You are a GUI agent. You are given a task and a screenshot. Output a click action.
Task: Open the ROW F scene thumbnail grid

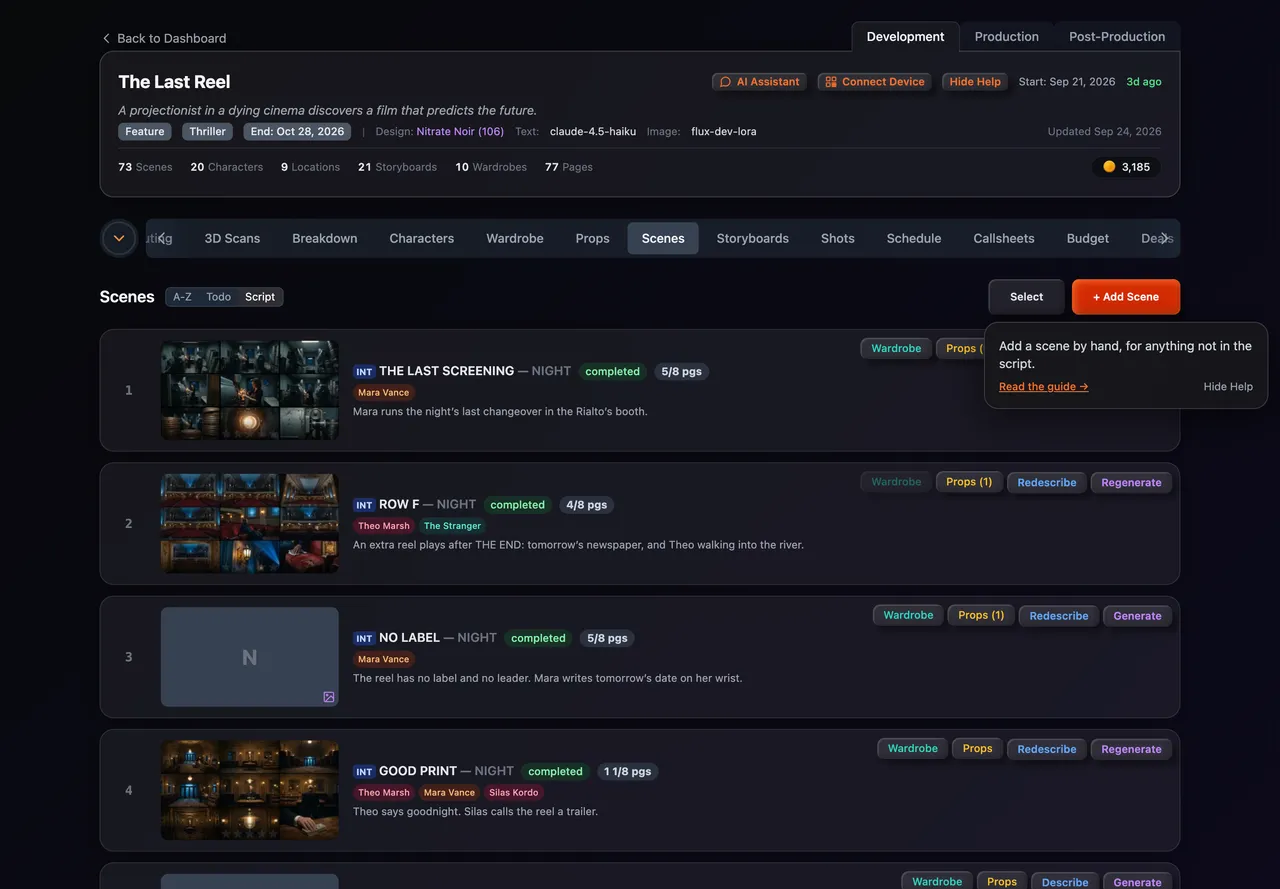tap(250, 523)
